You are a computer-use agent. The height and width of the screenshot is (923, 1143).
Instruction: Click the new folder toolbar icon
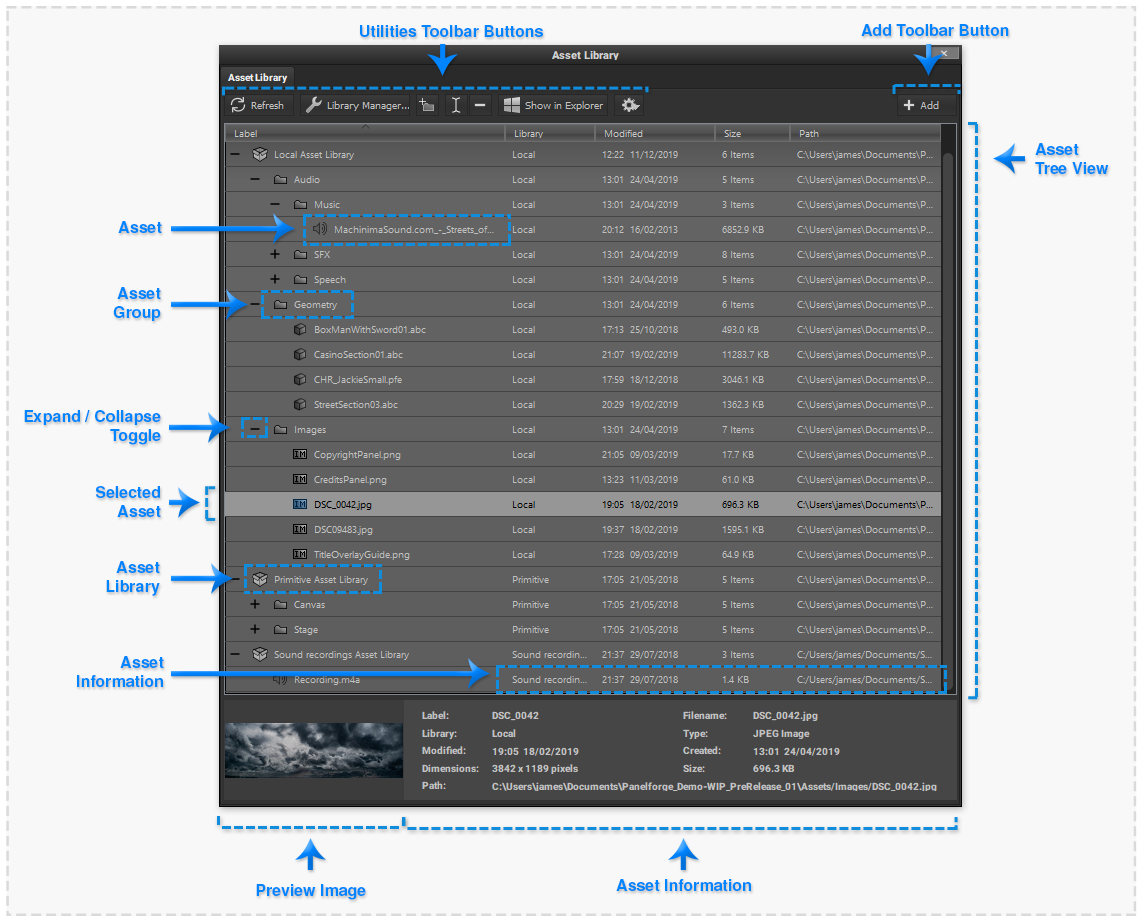pos(428,105)
